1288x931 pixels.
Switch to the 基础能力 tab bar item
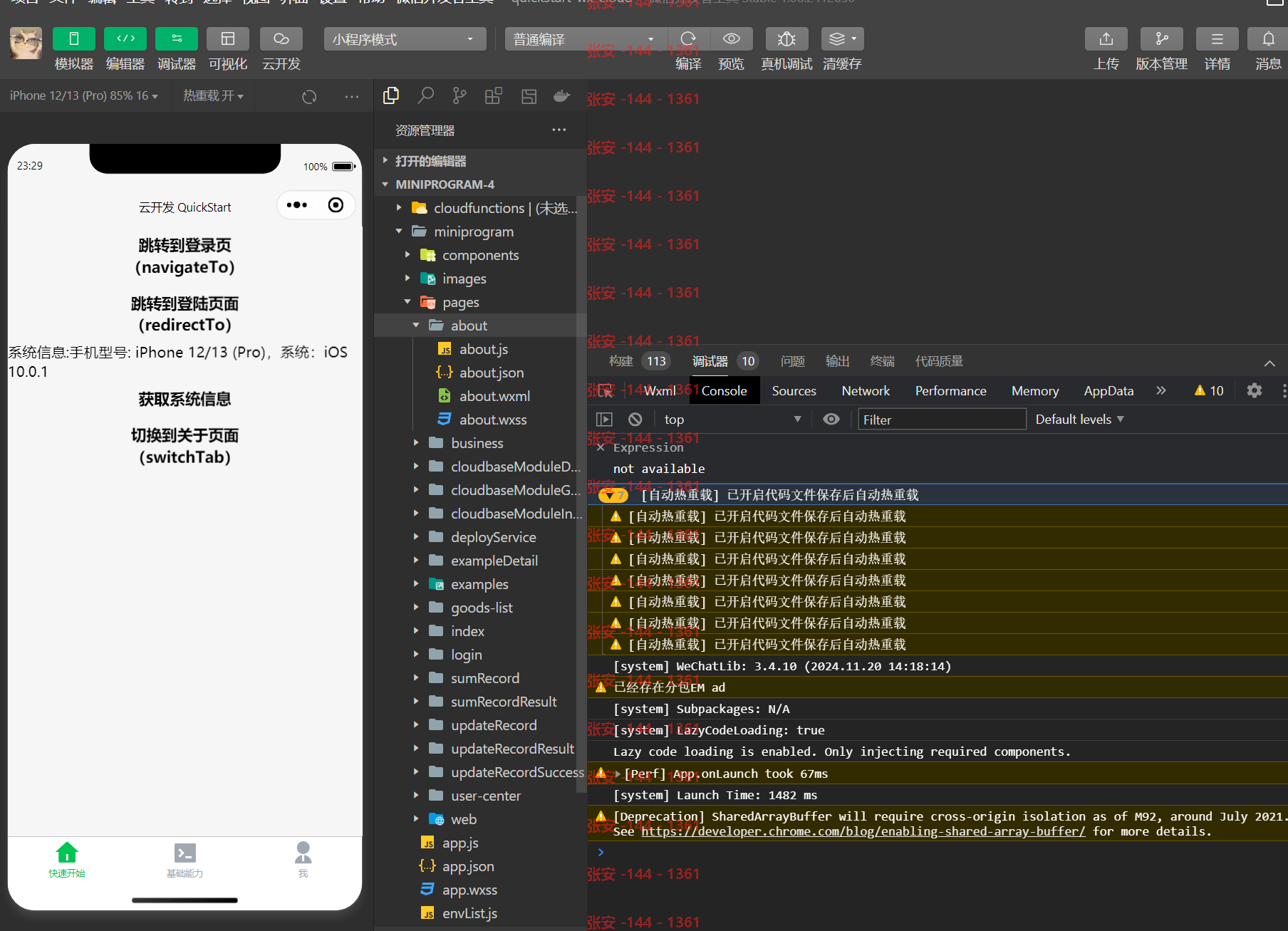tap(185, 860)
